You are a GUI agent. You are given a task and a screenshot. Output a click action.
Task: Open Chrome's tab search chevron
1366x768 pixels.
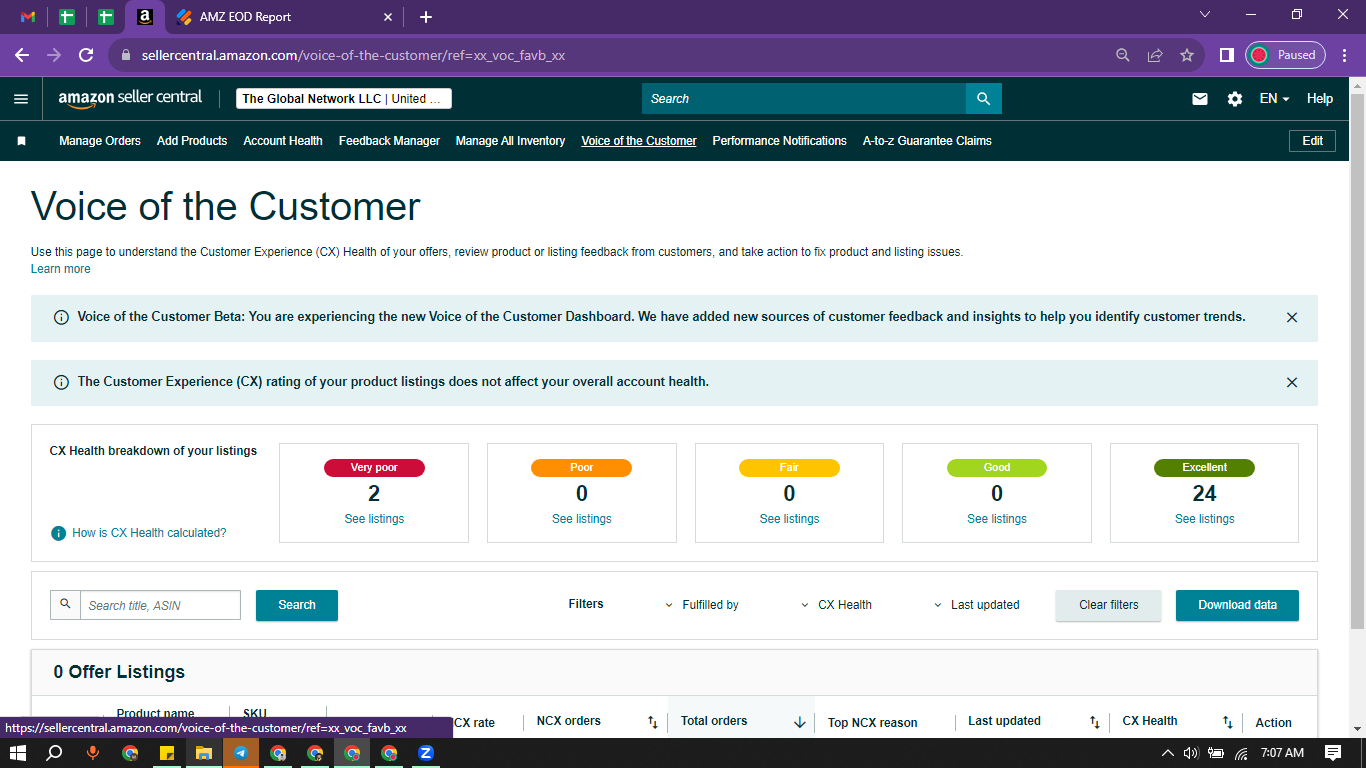pos(1205,15)
